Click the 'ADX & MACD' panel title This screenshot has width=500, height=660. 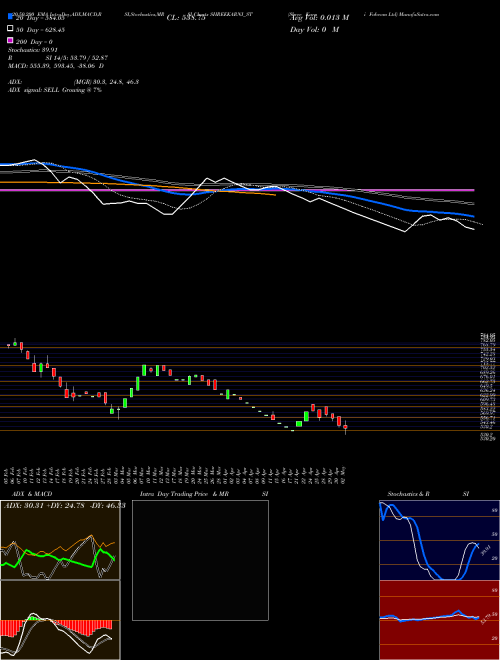coord(32,494)
